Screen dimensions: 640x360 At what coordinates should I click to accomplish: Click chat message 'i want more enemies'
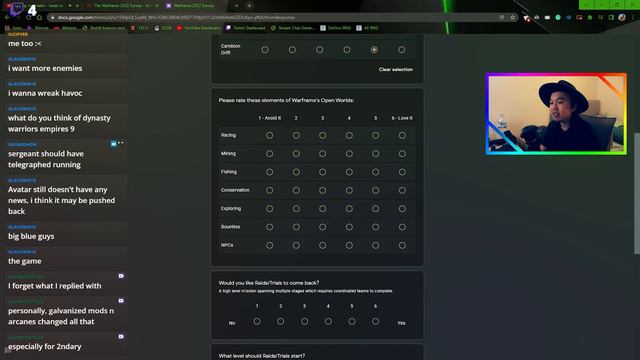[45, 68]
